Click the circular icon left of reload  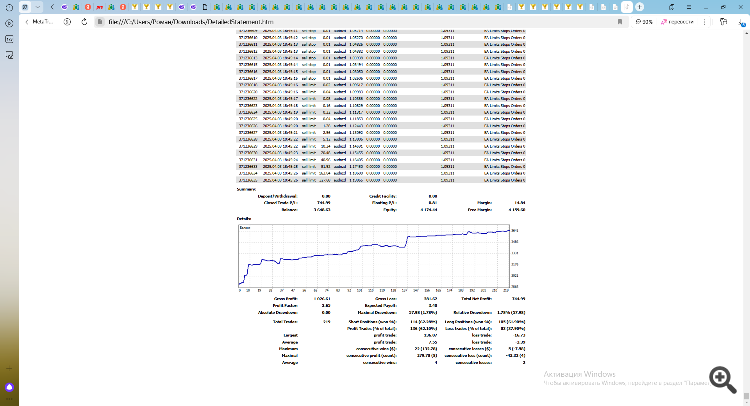pos(67,22)
